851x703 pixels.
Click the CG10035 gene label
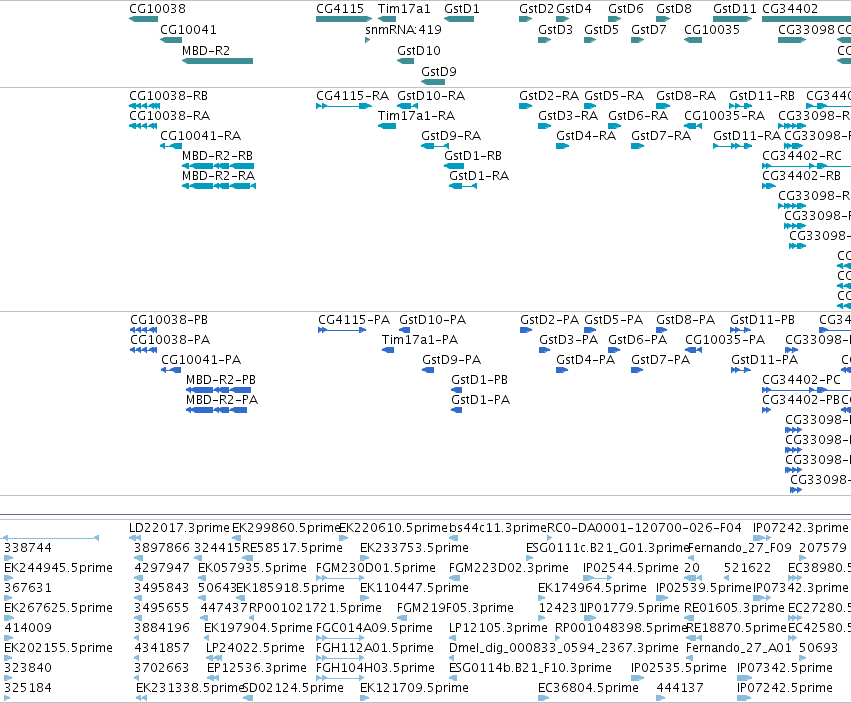712,29
